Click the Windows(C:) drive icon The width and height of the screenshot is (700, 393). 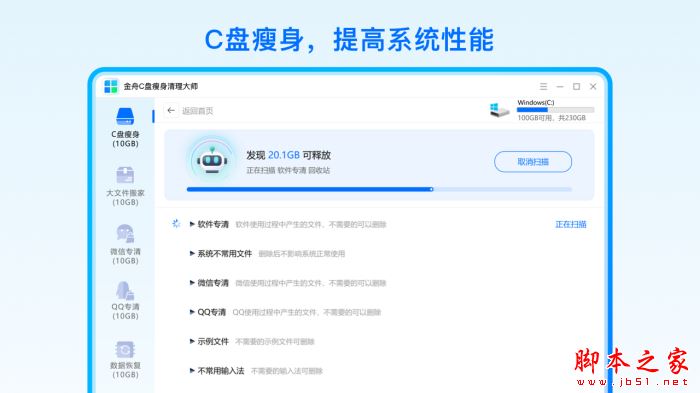(x=499, y=110)
